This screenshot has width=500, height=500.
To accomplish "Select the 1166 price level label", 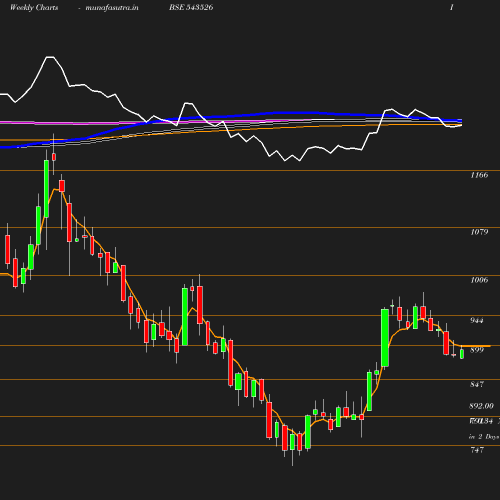I will [479, 175].
